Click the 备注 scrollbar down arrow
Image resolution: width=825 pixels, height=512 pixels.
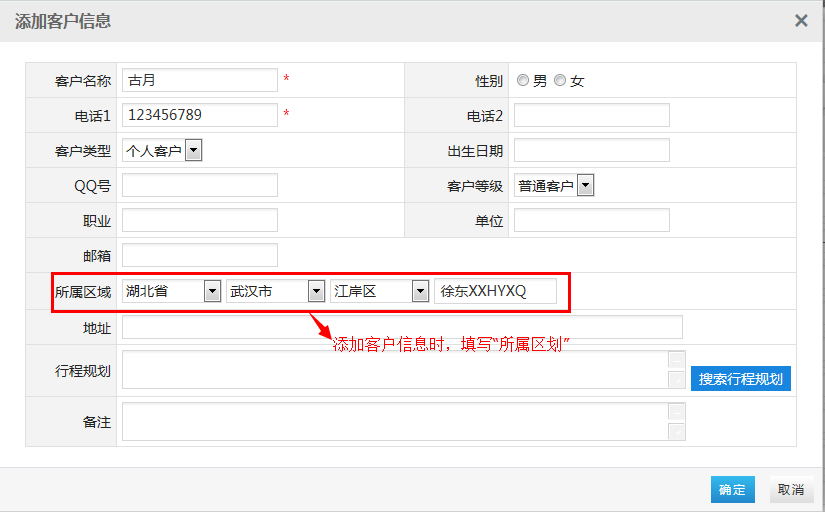click(677, 432)
